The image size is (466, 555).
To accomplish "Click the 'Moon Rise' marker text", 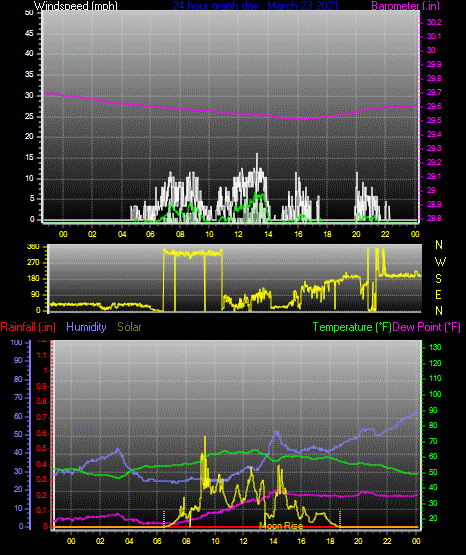I will coord(281,526).
